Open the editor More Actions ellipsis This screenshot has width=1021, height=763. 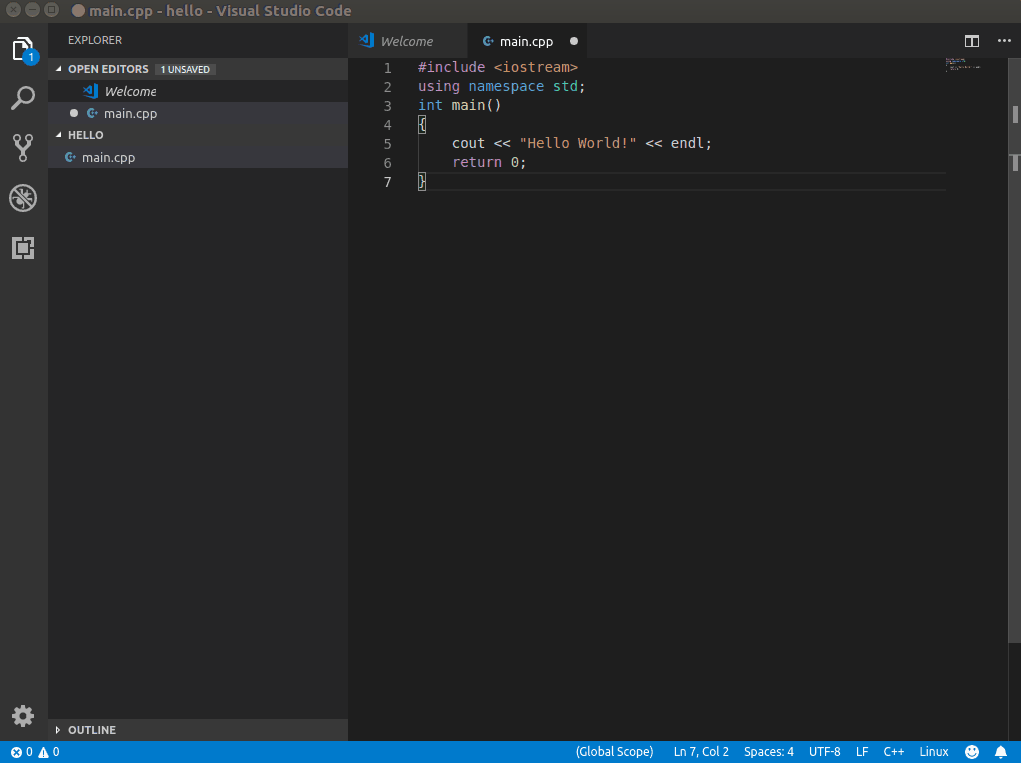(x=1004, y=41)
